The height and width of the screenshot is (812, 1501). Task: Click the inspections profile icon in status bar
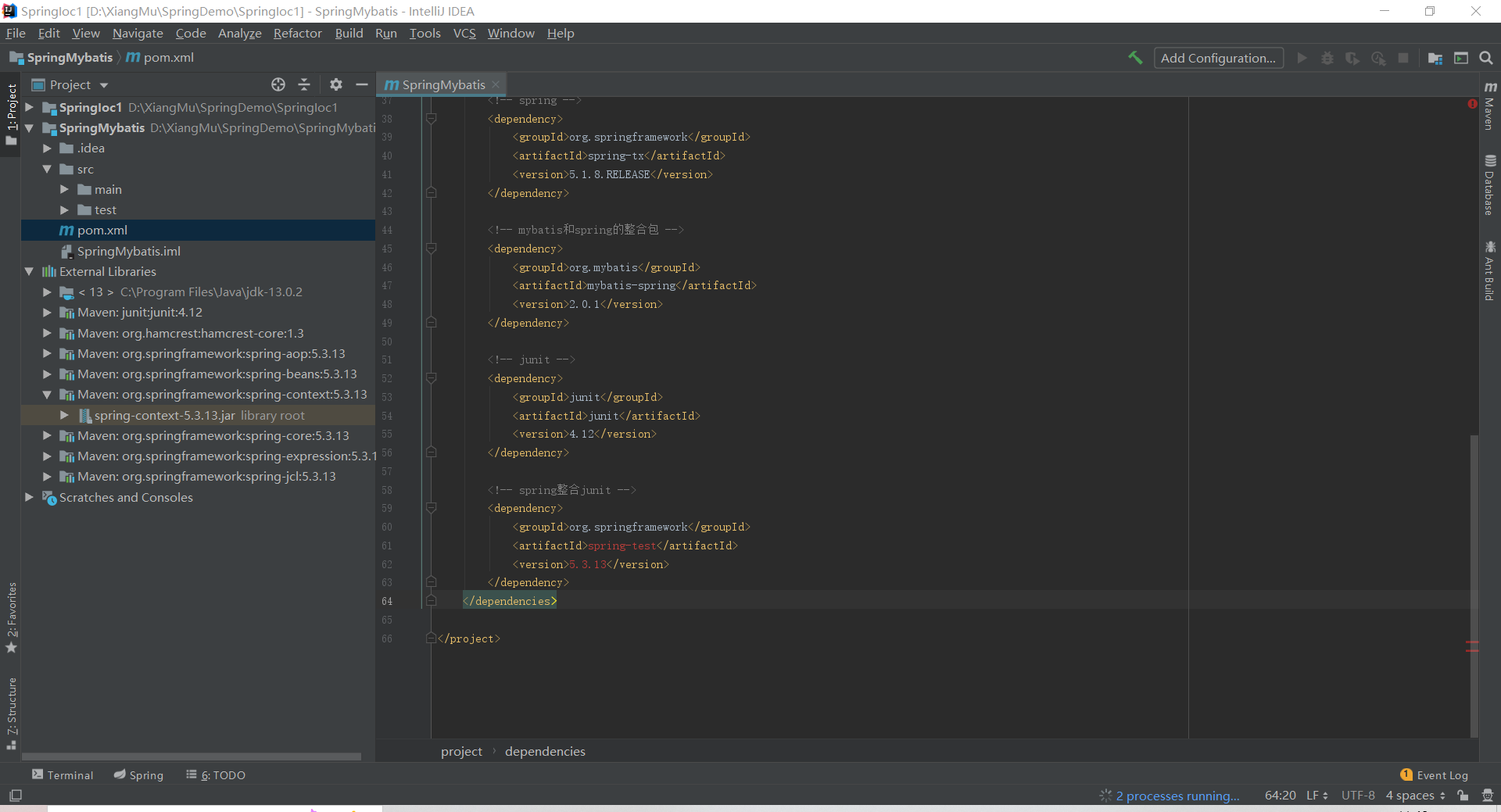tap(1487, 796)
